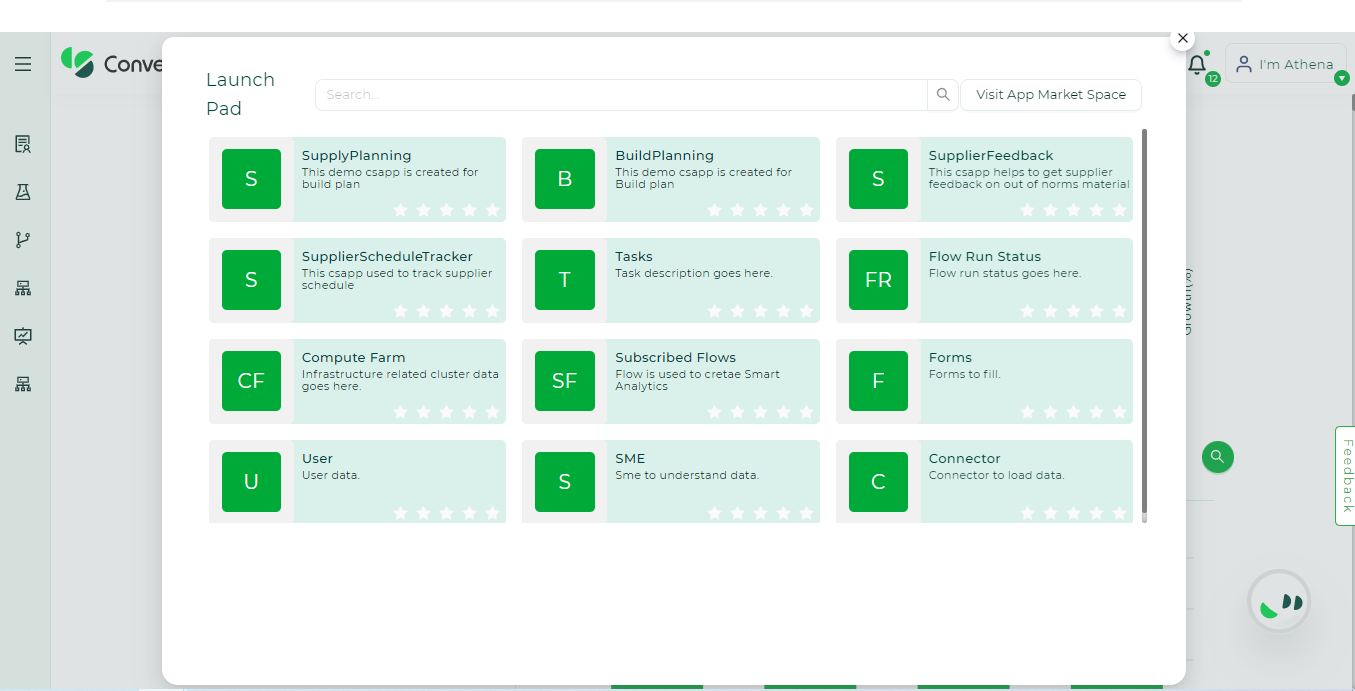1355x691 pixels.
Task: Click the flask experiments icon in sidebar
Action: point(22,191)
